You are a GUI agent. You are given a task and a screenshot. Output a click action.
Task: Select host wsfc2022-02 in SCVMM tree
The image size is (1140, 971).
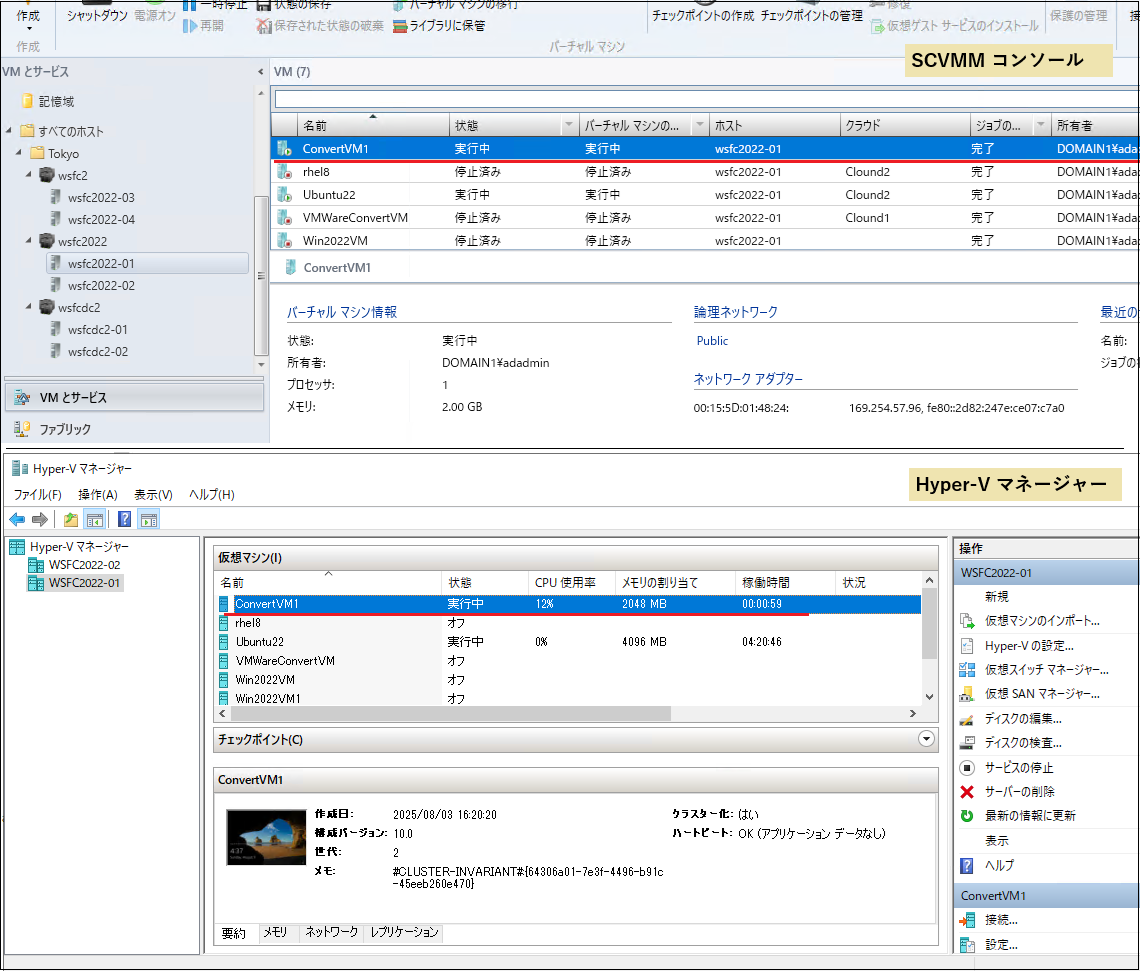(101, 286)
